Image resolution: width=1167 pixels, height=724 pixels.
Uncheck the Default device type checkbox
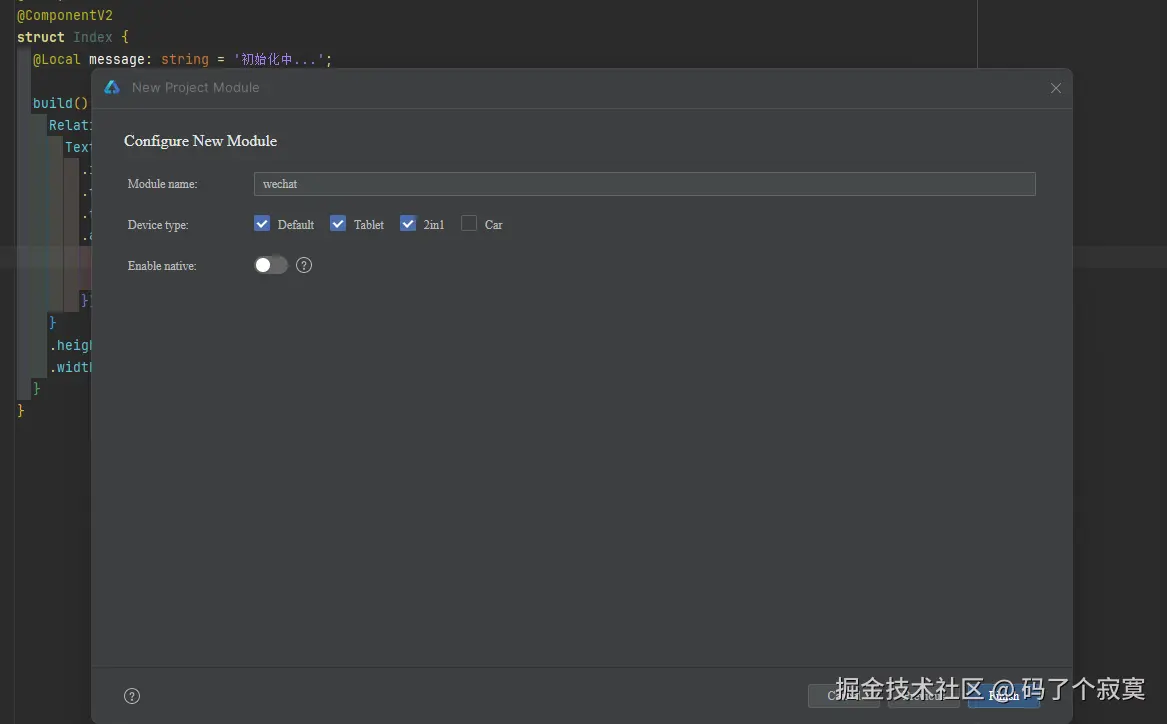[262, 223]
